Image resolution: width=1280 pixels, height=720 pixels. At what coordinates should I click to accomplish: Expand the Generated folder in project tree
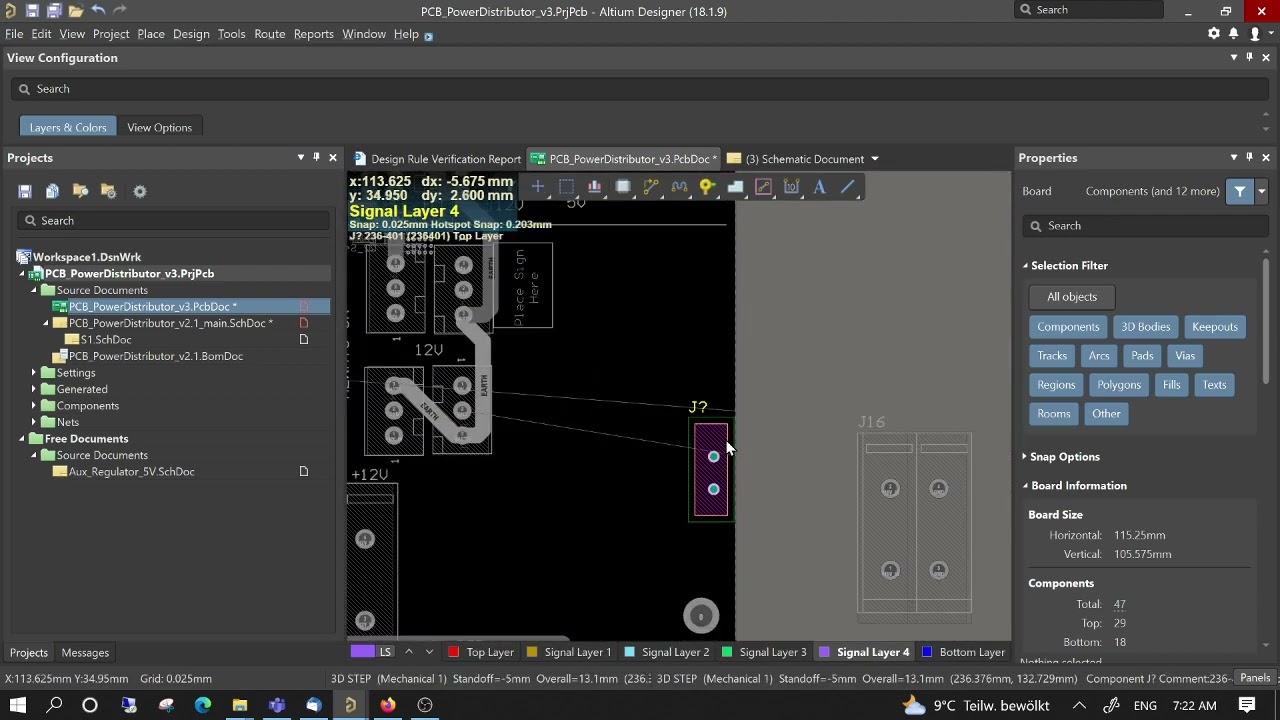click(x=34, y=389)
